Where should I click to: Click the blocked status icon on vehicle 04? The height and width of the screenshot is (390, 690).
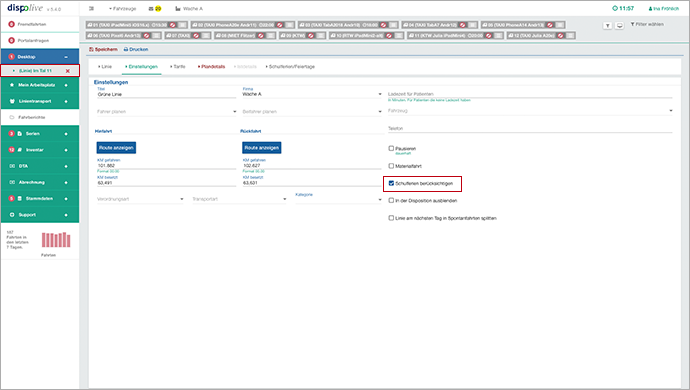point(462,25)
